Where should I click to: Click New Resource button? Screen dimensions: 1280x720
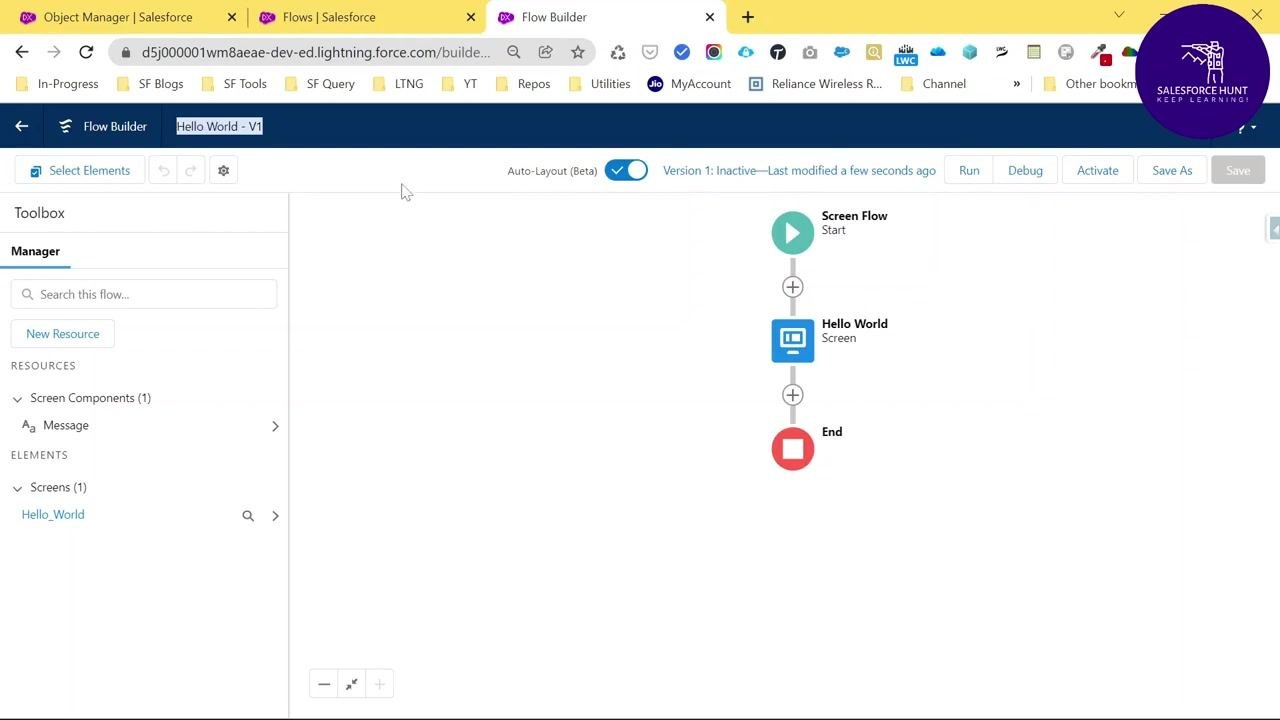[x=63, y=334]
